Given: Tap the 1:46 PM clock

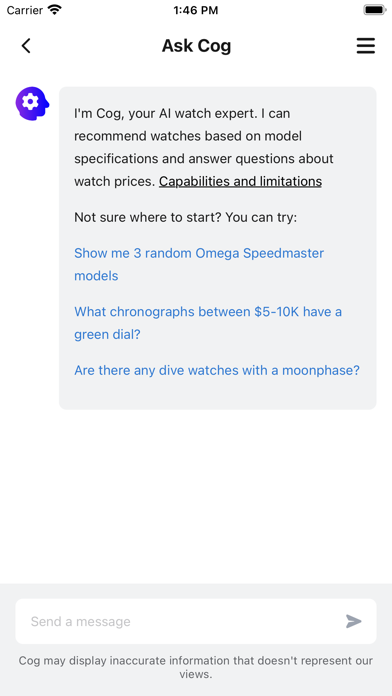Looking at the screenshot, I should tap(196, 10).
